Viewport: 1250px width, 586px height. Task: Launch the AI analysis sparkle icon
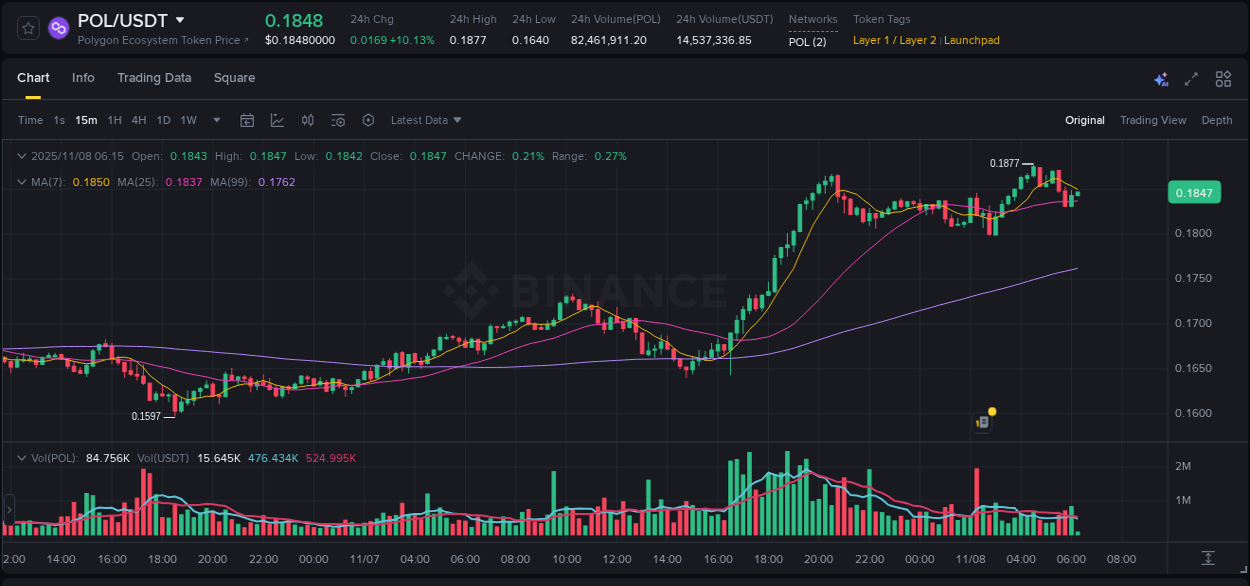(x=1160, y=77)
